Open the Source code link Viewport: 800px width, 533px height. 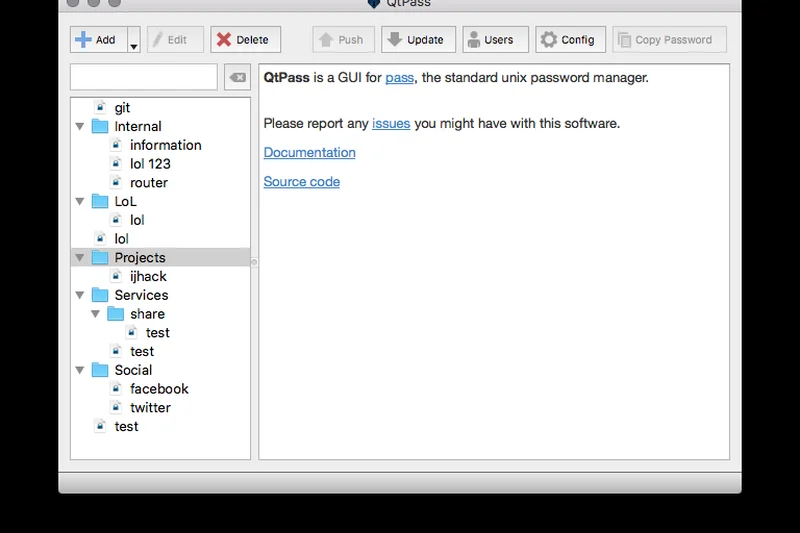coord(301,182)
